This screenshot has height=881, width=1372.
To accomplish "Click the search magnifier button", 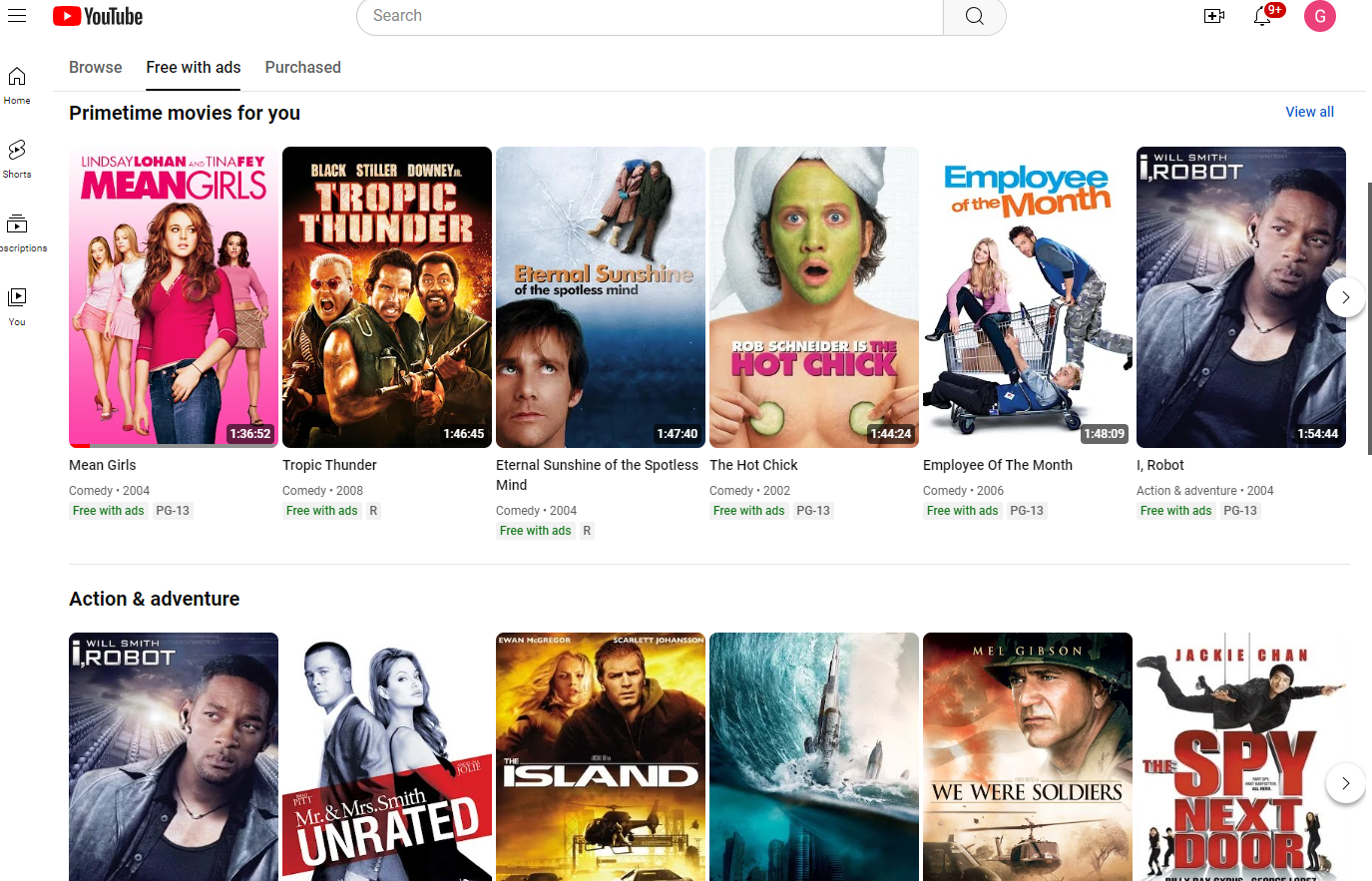I will click(975, 16).
